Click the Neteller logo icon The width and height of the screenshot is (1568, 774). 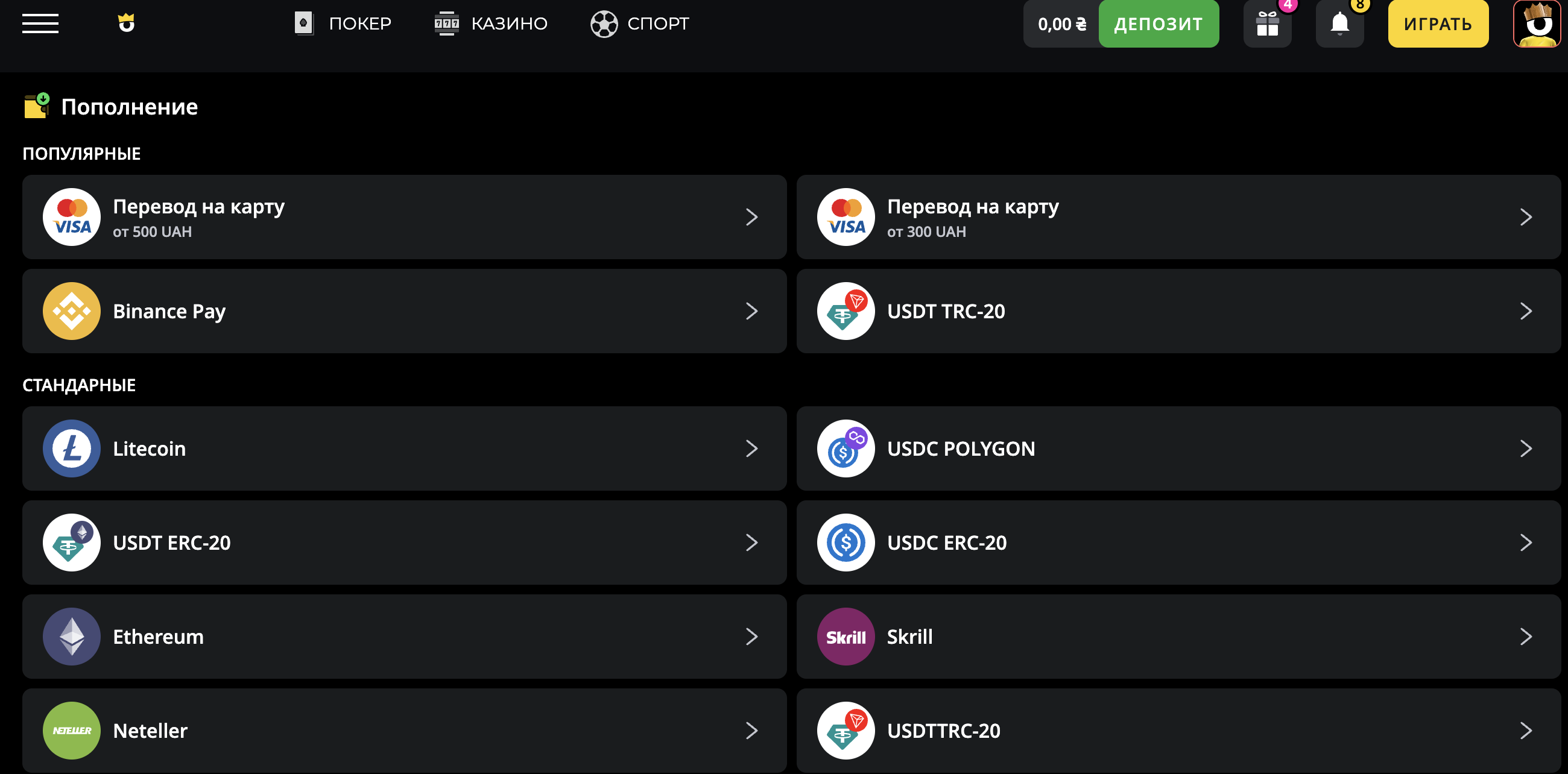72,730
